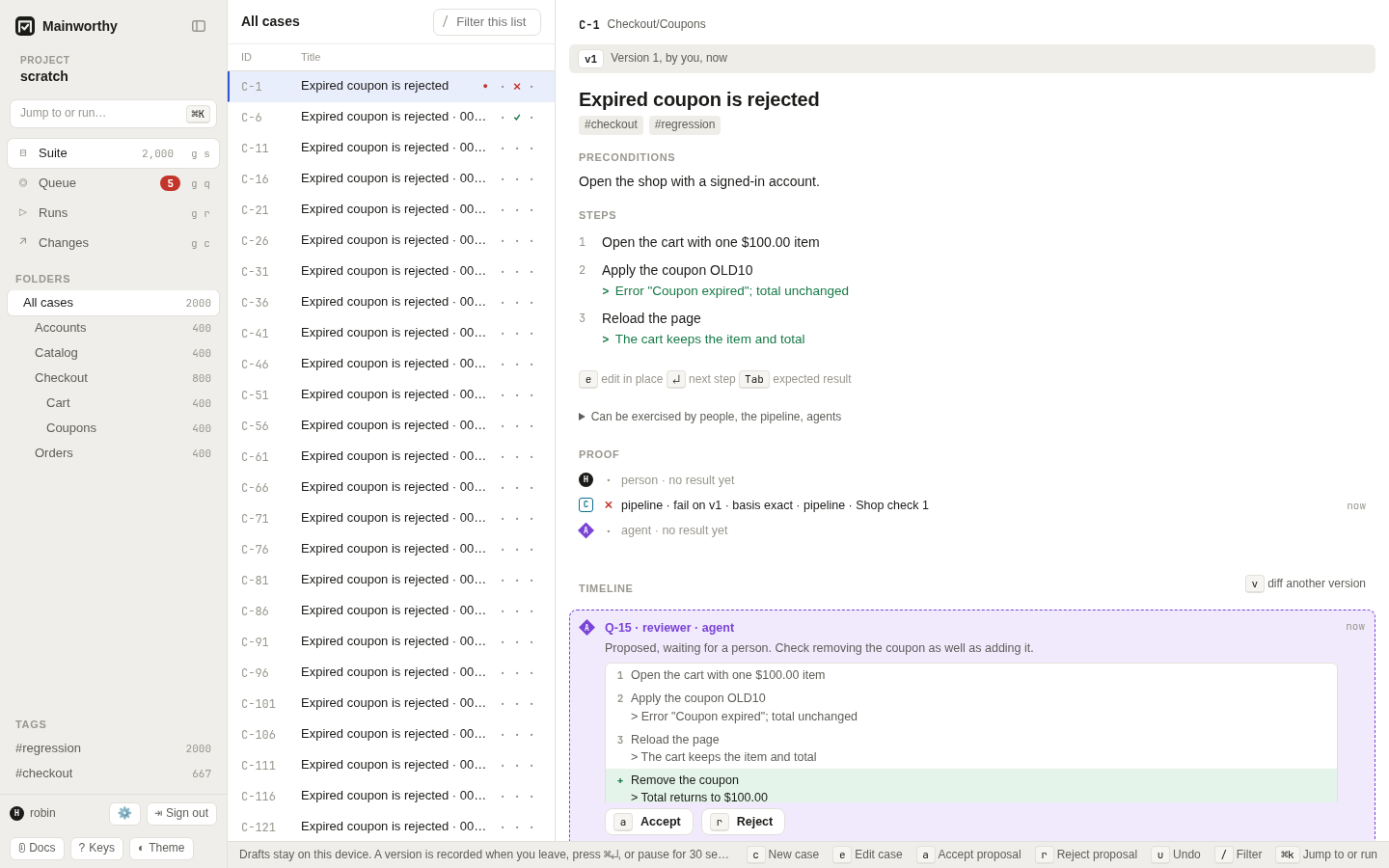Click the green check mark on row C-6
The image size is (1389, 868).
pos(517,118)
